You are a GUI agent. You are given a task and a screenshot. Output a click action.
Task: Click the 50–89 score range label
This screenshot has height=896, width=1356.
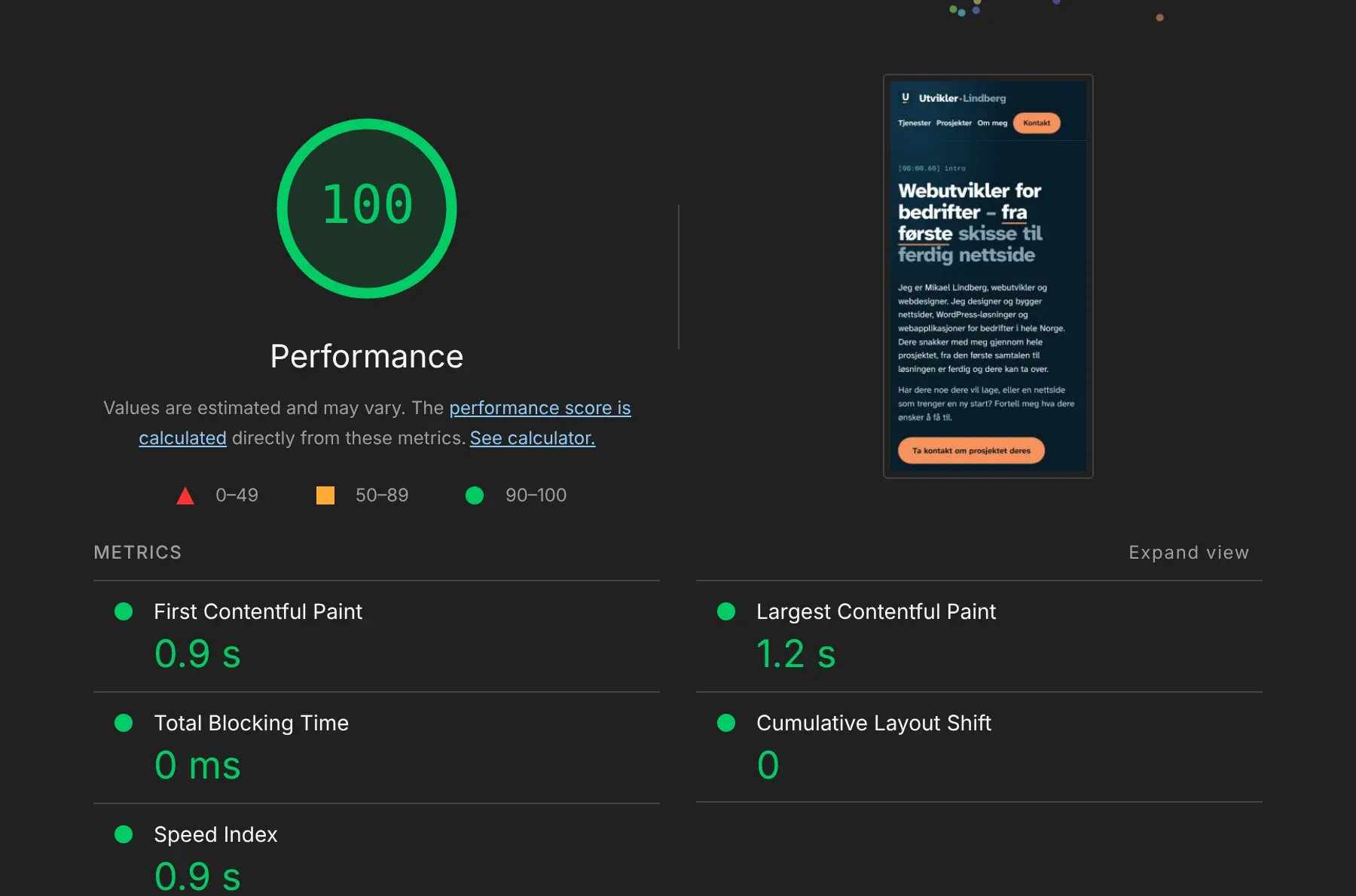382,495
